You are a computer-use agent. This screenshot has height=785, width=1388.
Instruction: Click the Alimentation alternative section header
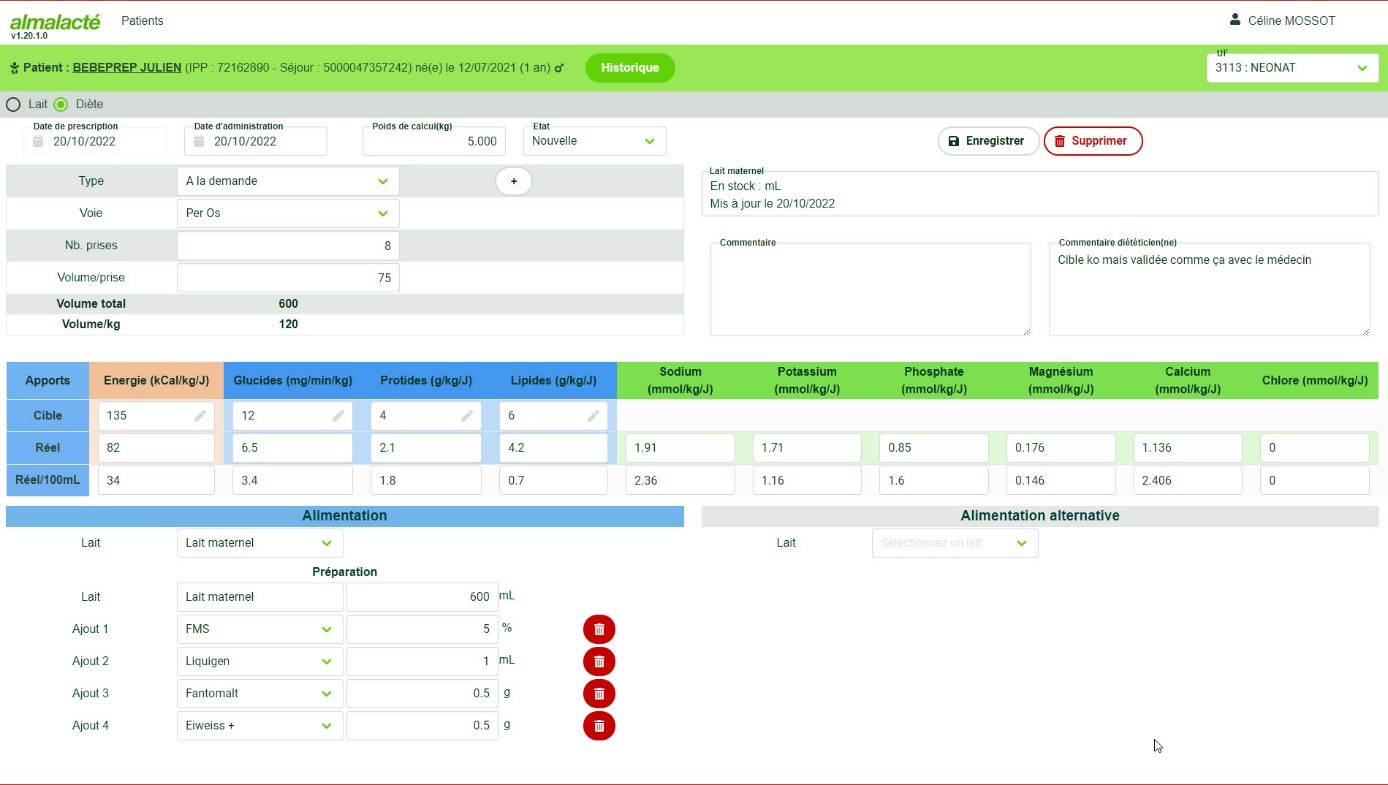[x=1040, y=516]
